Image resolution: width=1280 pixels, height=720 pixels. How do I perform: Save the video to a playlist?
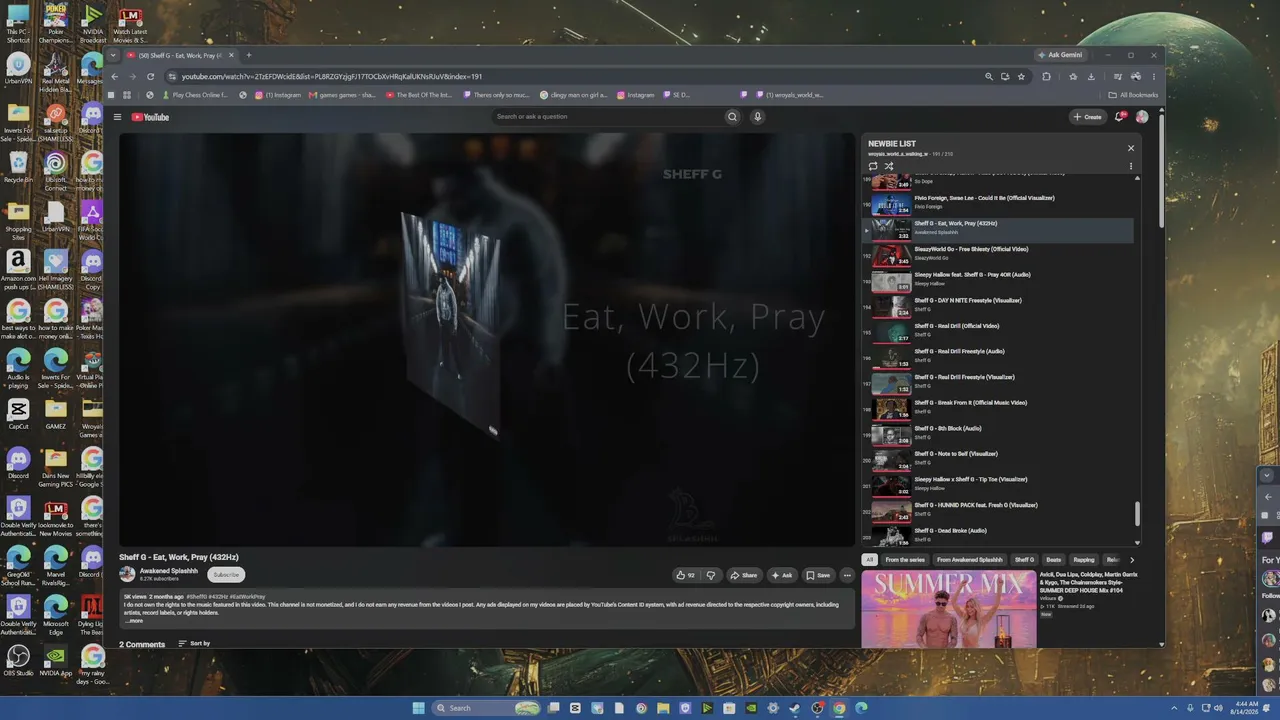pos(818,575)
